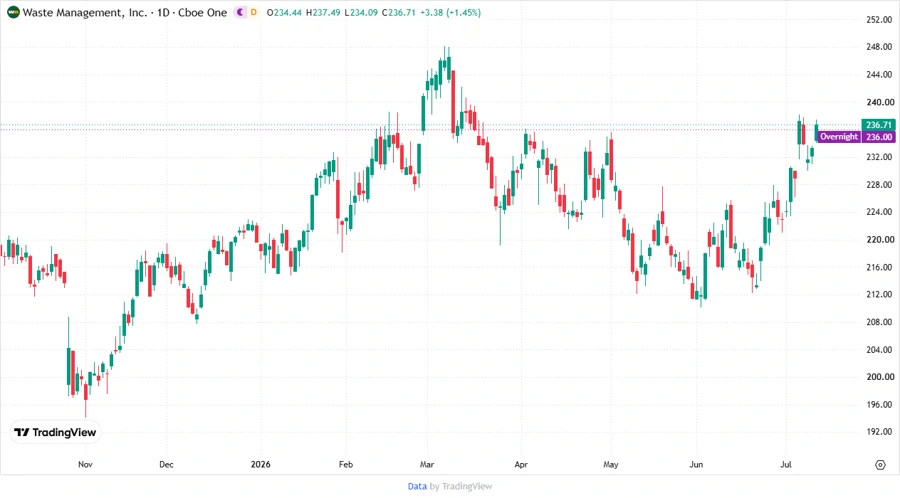Click the 252.00 price axis label
900x498 pixels.
879,20
